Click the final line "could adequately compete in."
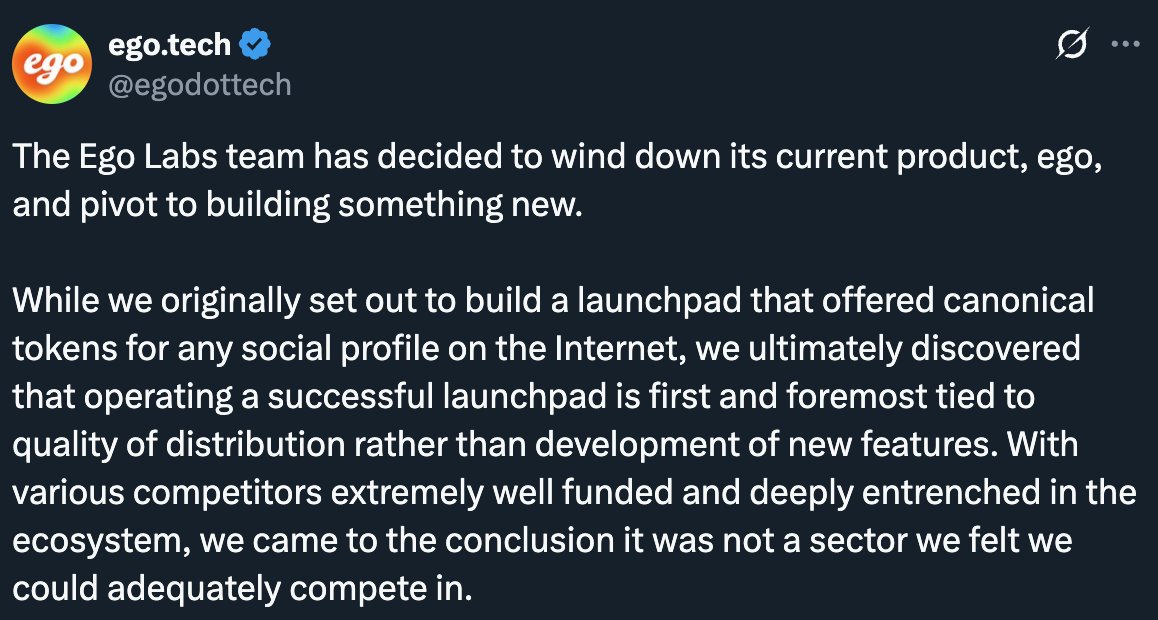The image size is (1158, 620). 241,589
